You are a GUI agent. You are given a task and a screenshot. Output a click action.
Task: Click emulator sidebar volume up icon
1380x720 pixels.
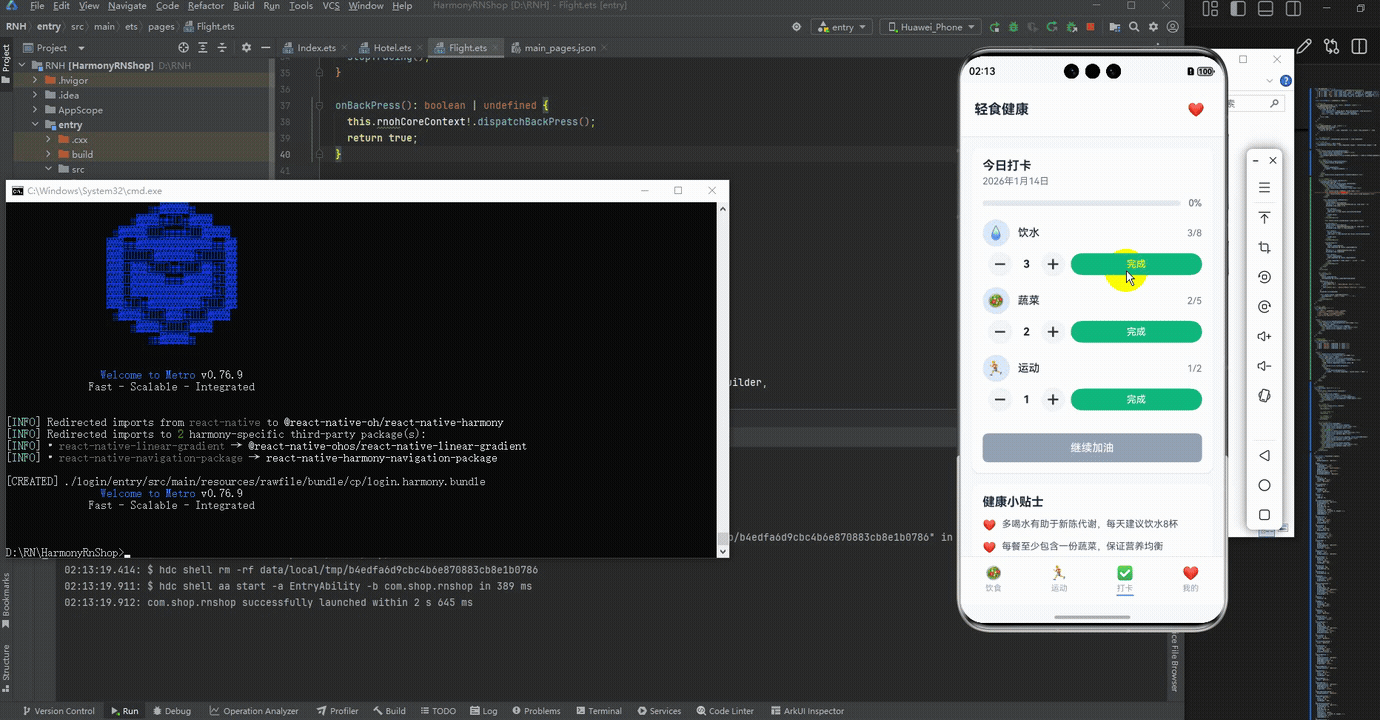point(1264,336)
